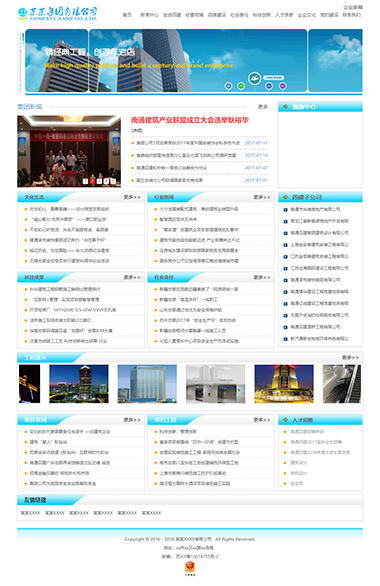Screen dimensions: 380x586
Task: Open the red headline 南通建筑产业联盟成立大会
Action: tap(189, 120)
